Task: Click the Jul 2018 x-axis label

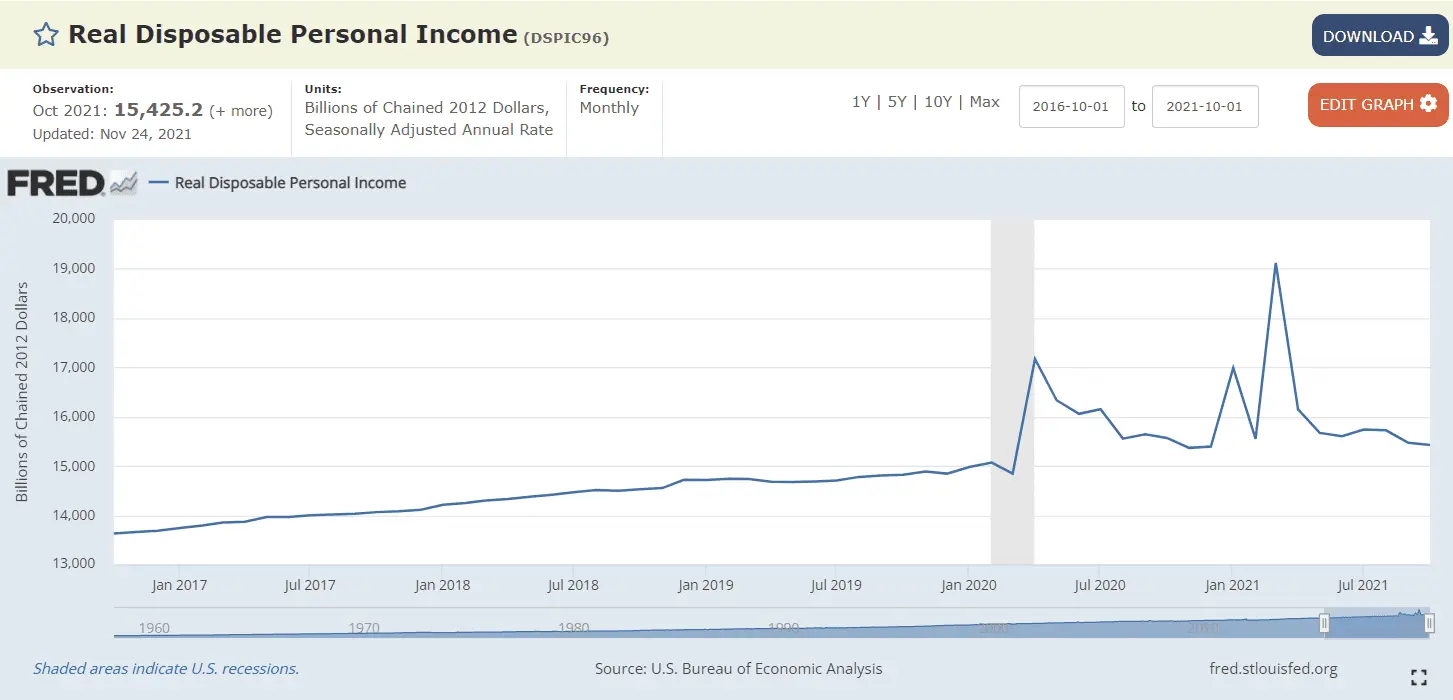Action: click(571, 585)
